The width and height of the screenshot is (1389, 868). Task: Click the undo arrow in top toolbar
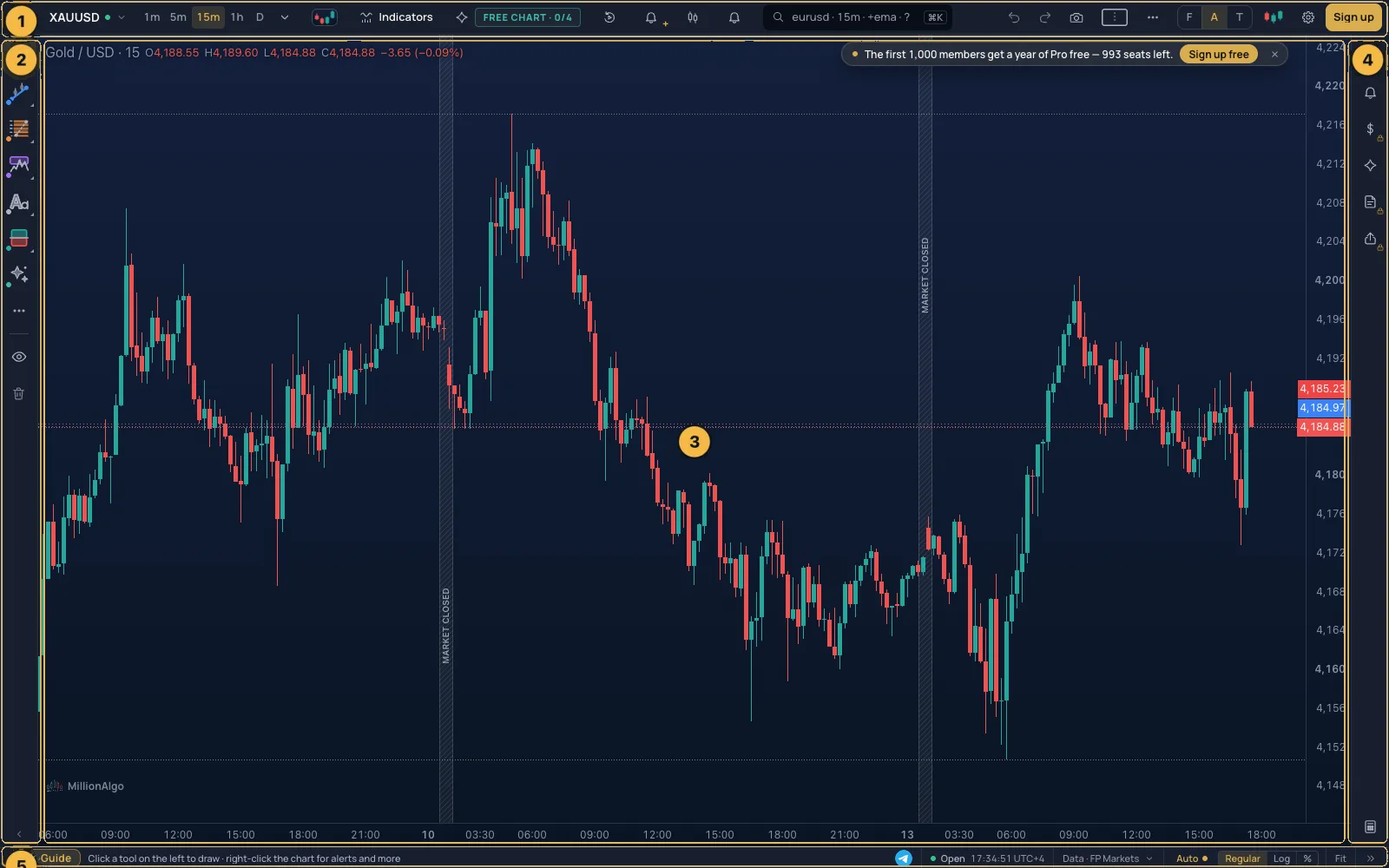pos(1014,17)
